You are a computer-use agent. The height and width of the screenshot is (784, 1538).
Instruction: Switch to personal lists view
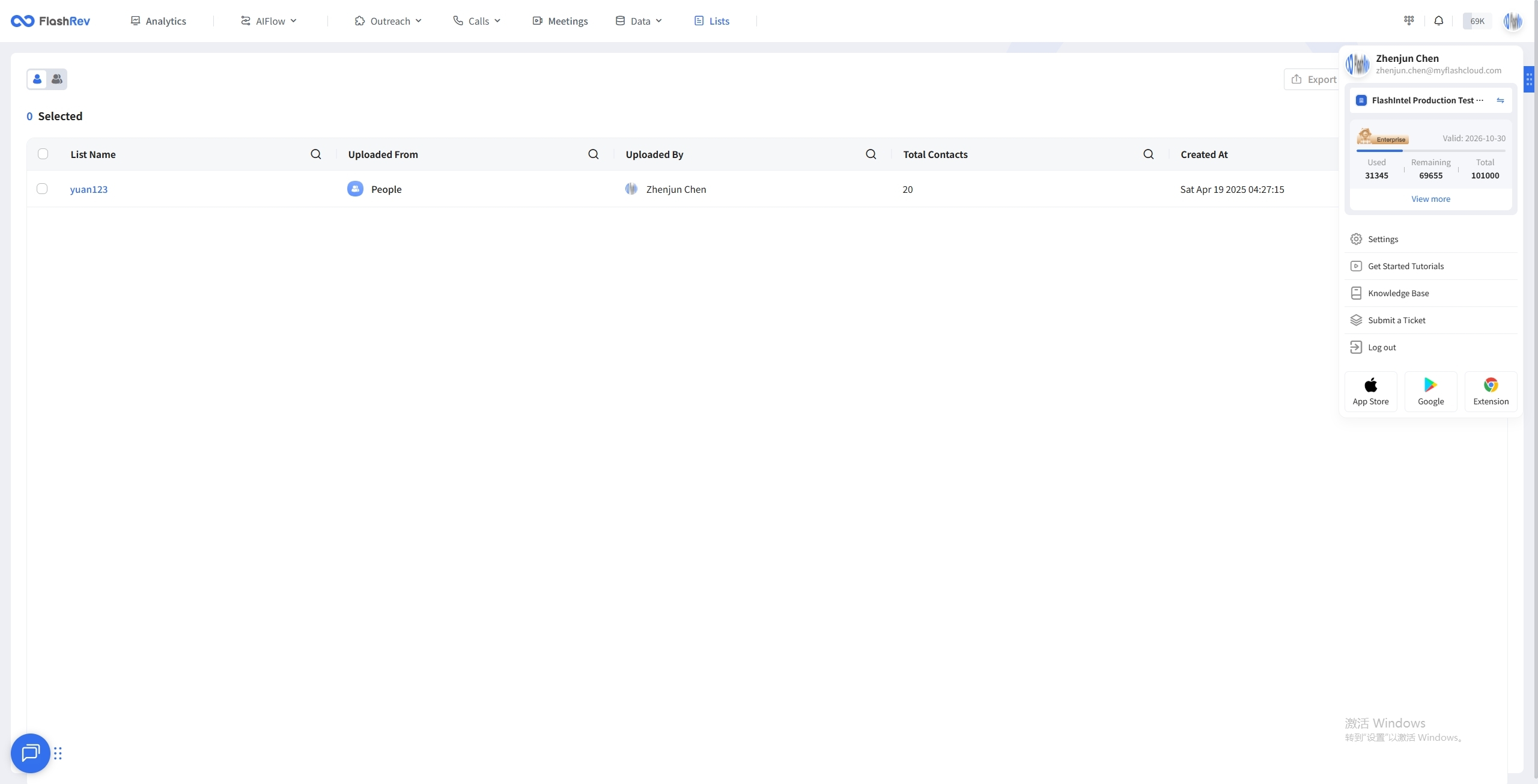click(x=37, y=79)
